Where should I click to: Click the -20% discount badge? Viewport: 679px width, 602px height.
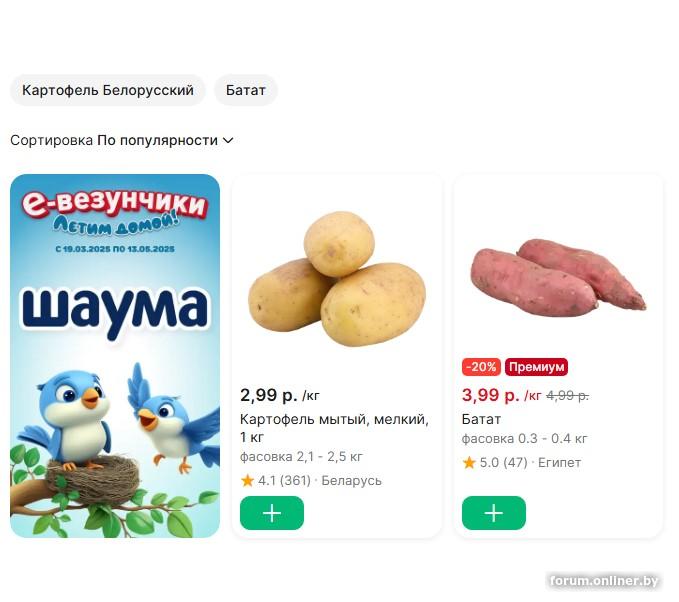pyautogui.click(x=481, y=367)
